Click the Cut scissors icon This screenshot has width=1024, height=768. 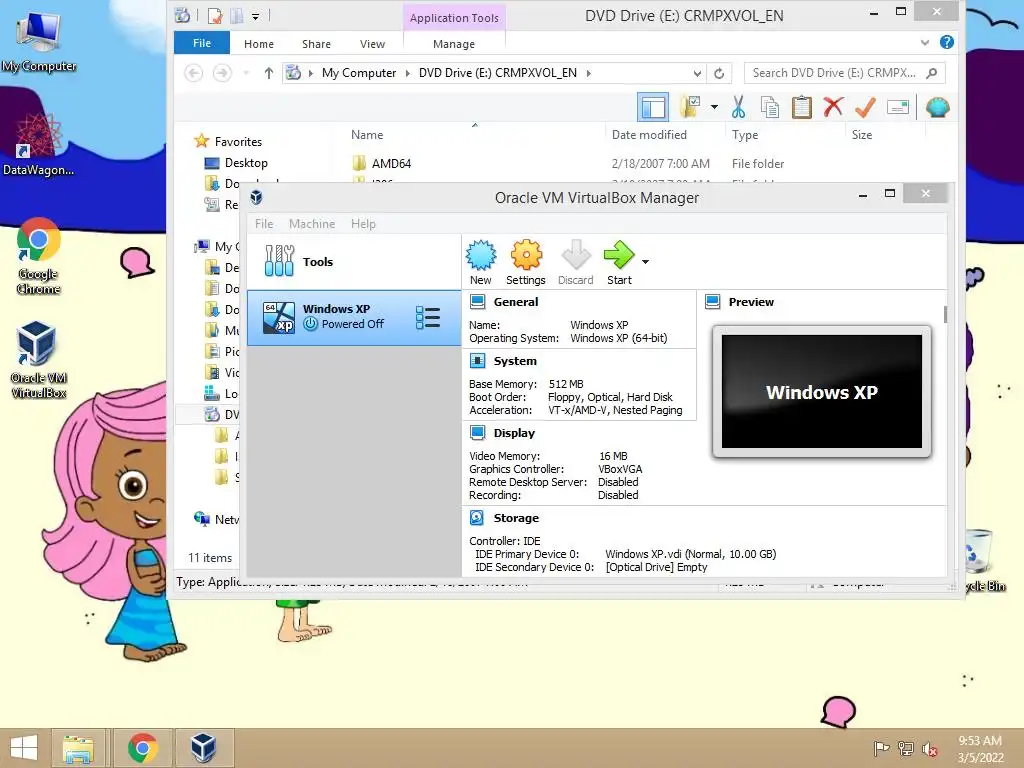[x=739, y=107]
